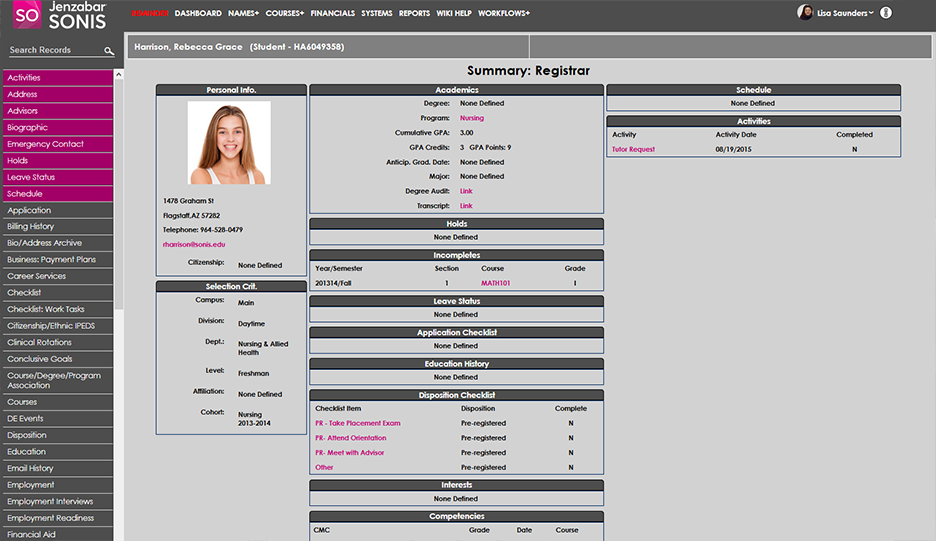Open the Degree Audit link
This screenshot has height=541, width=936.
[x=466, y=191]
